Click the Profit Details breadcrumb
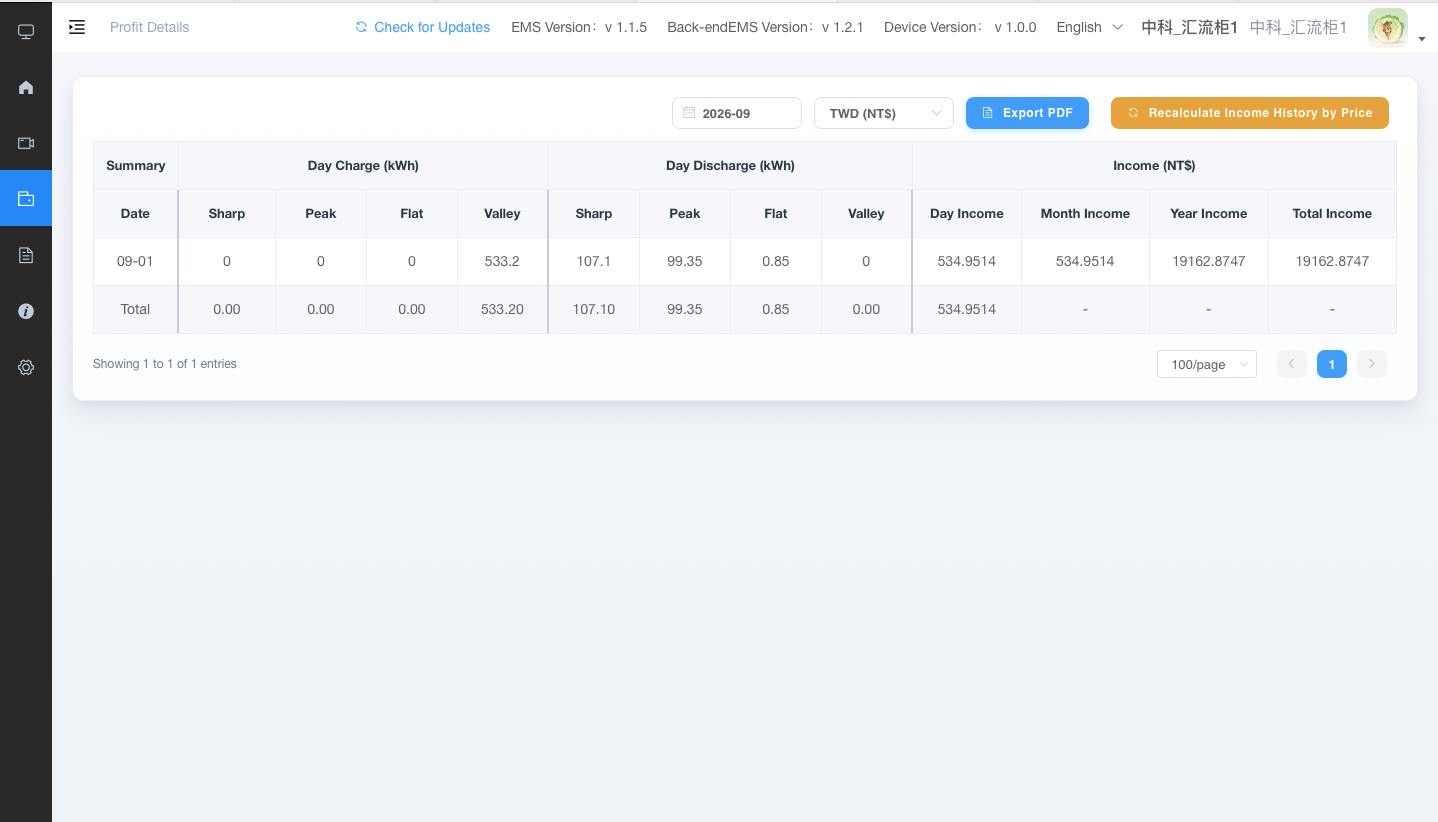The width and height of the screenshot is (1438, 822). tap(149, 27)
